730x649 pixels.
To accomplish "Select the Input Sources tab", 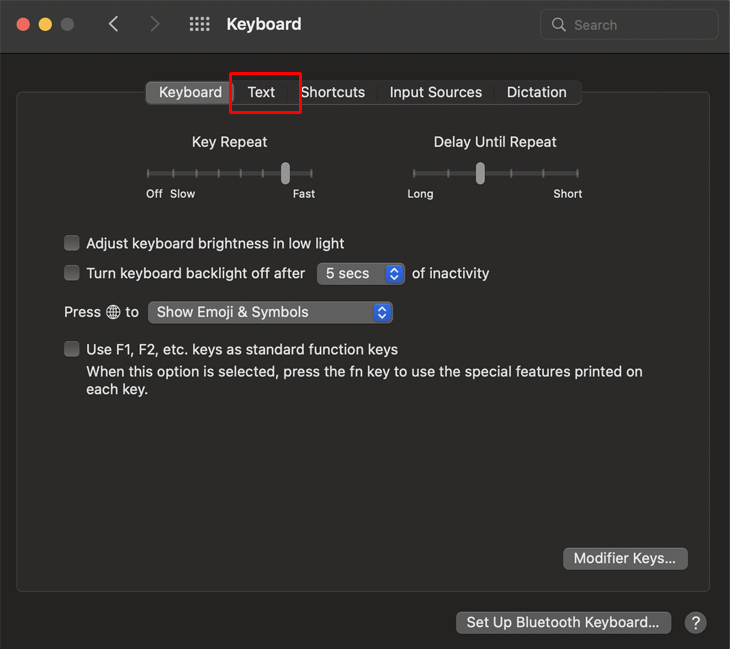I will 435,92.
